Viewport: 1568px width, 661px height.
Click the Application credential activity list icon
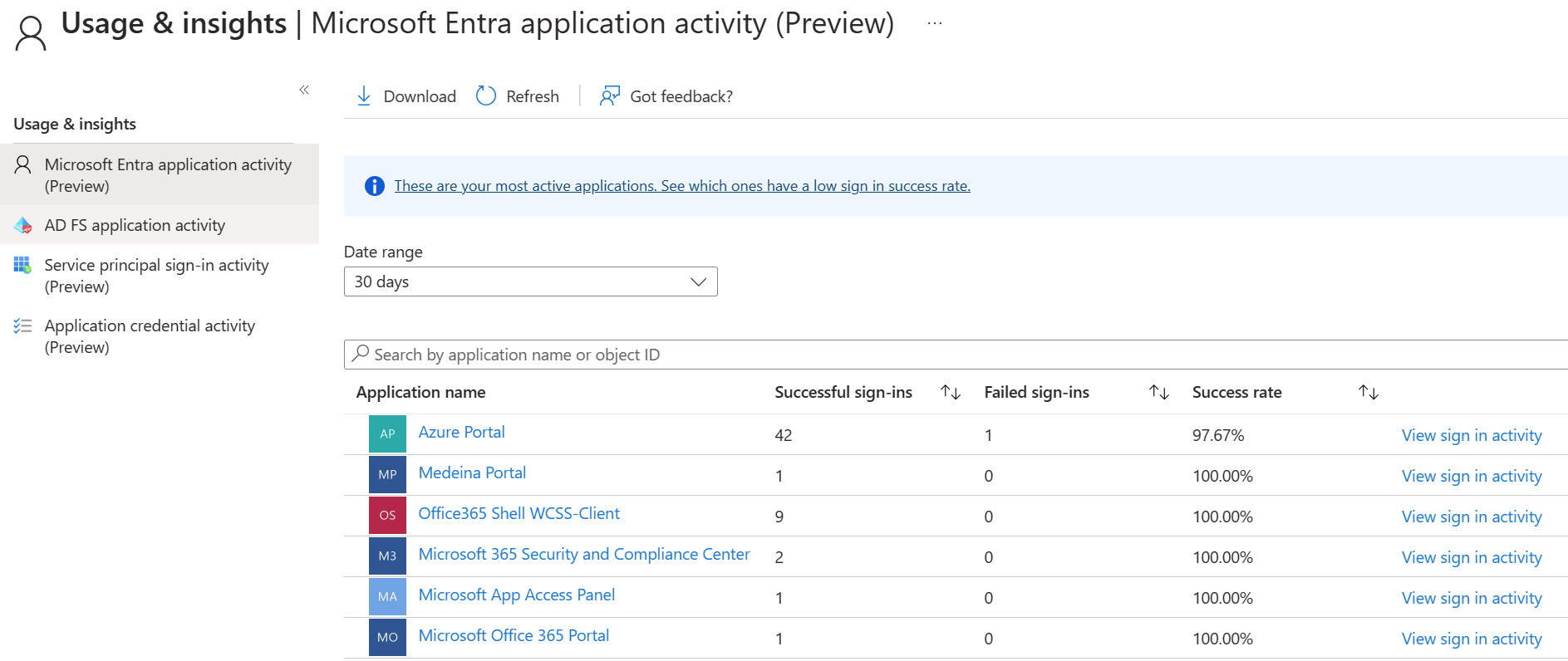(x=22, y=326)
